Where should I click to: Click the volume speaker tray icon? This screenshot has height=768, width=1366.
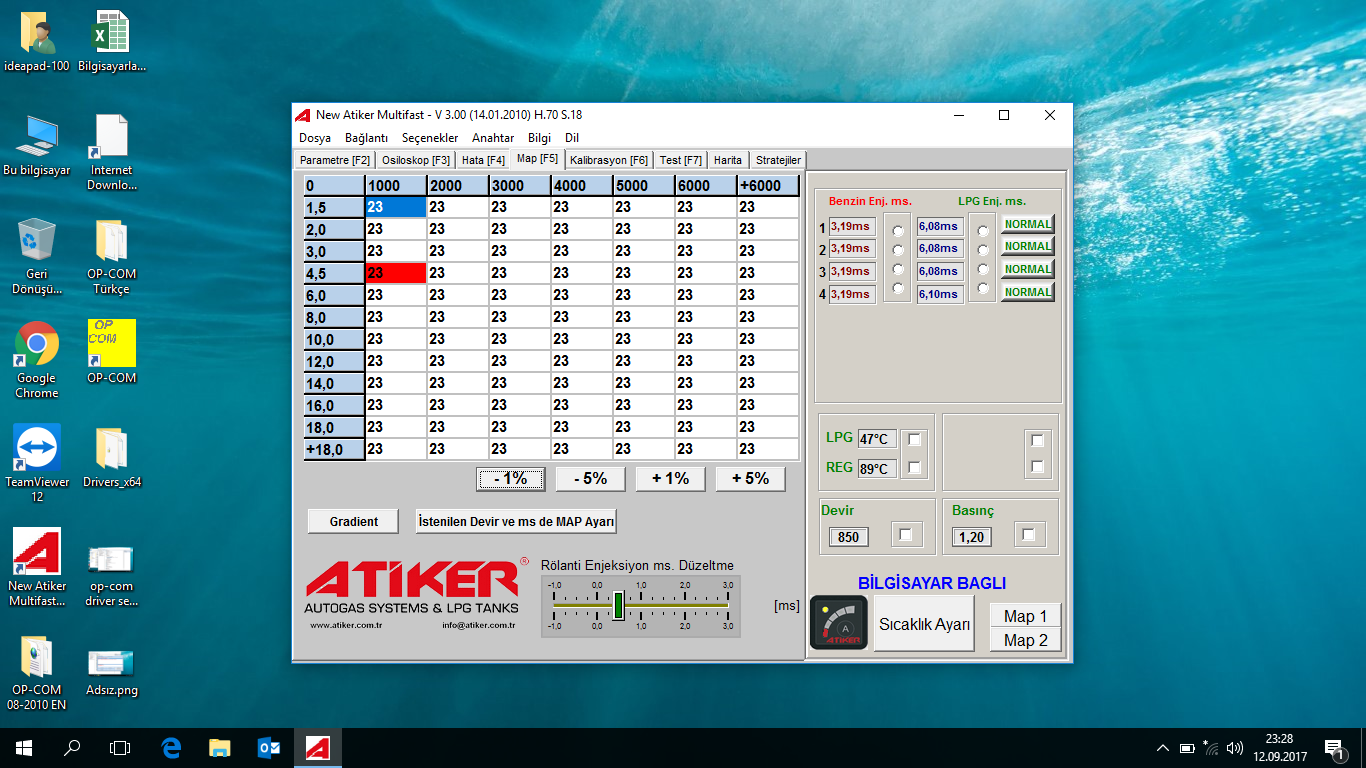tap(1235, 748)
